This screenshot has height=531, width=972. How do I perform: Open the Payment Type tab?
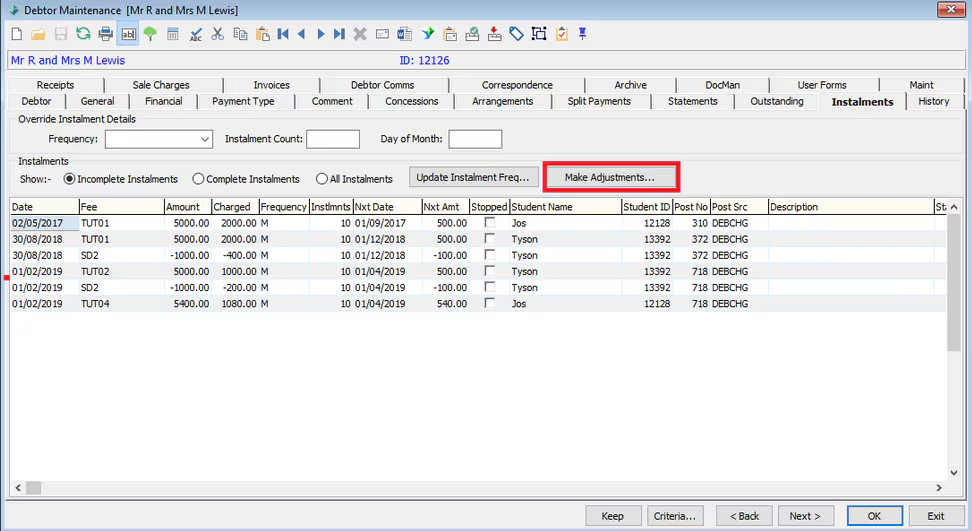(x=243, y=101)
